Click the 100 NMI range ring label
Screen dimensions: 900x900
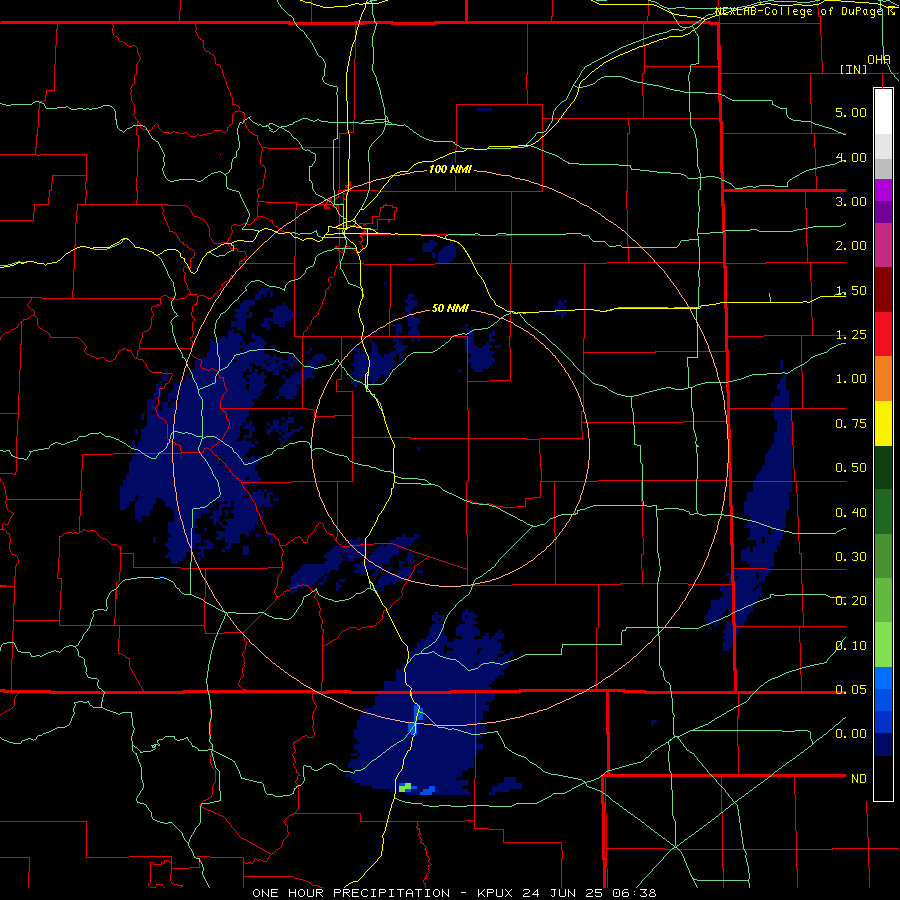[450, 169]
